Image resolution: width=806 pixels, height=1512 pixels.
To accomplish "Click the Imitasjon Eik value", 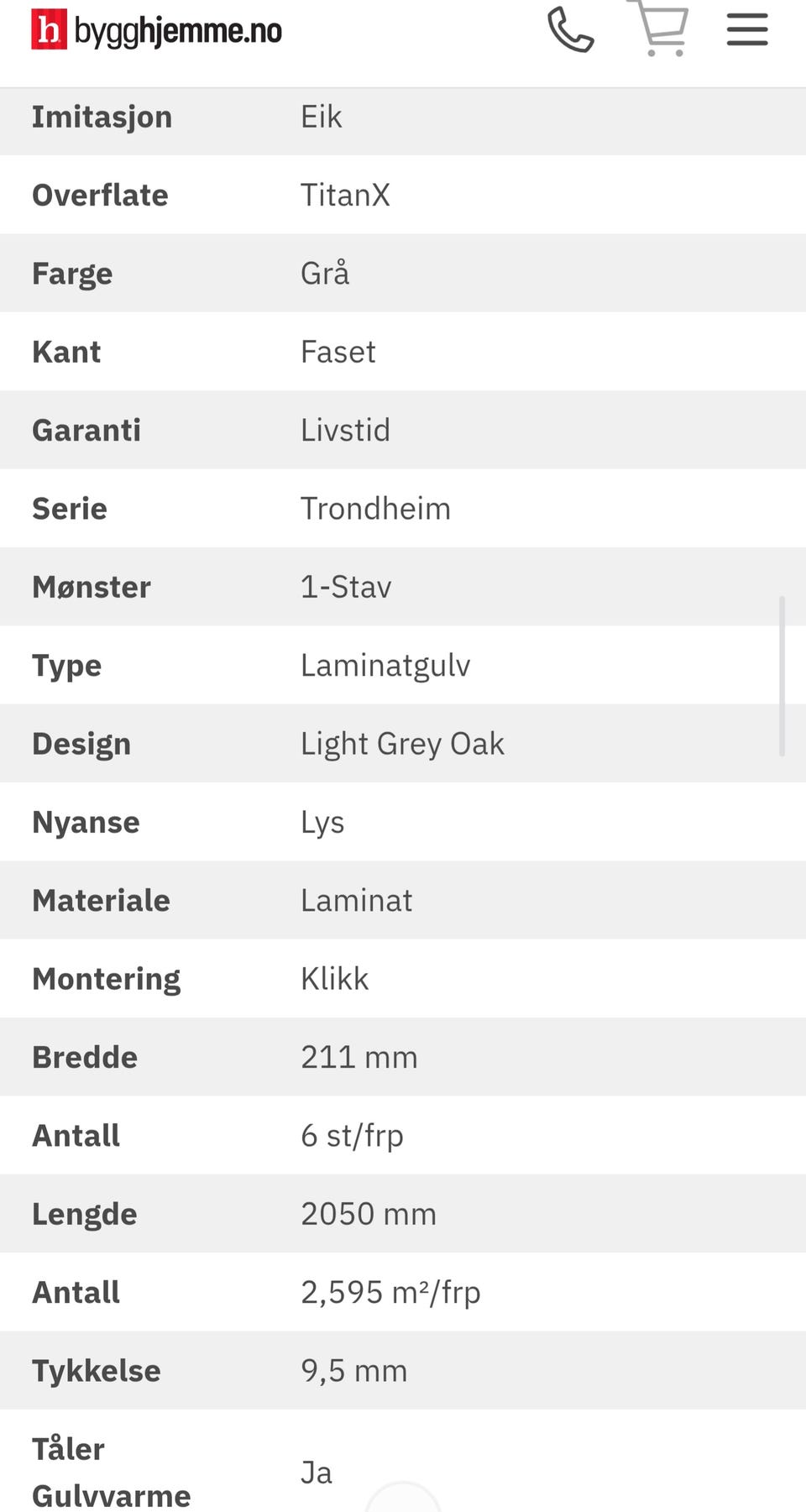I will (321, 118).
